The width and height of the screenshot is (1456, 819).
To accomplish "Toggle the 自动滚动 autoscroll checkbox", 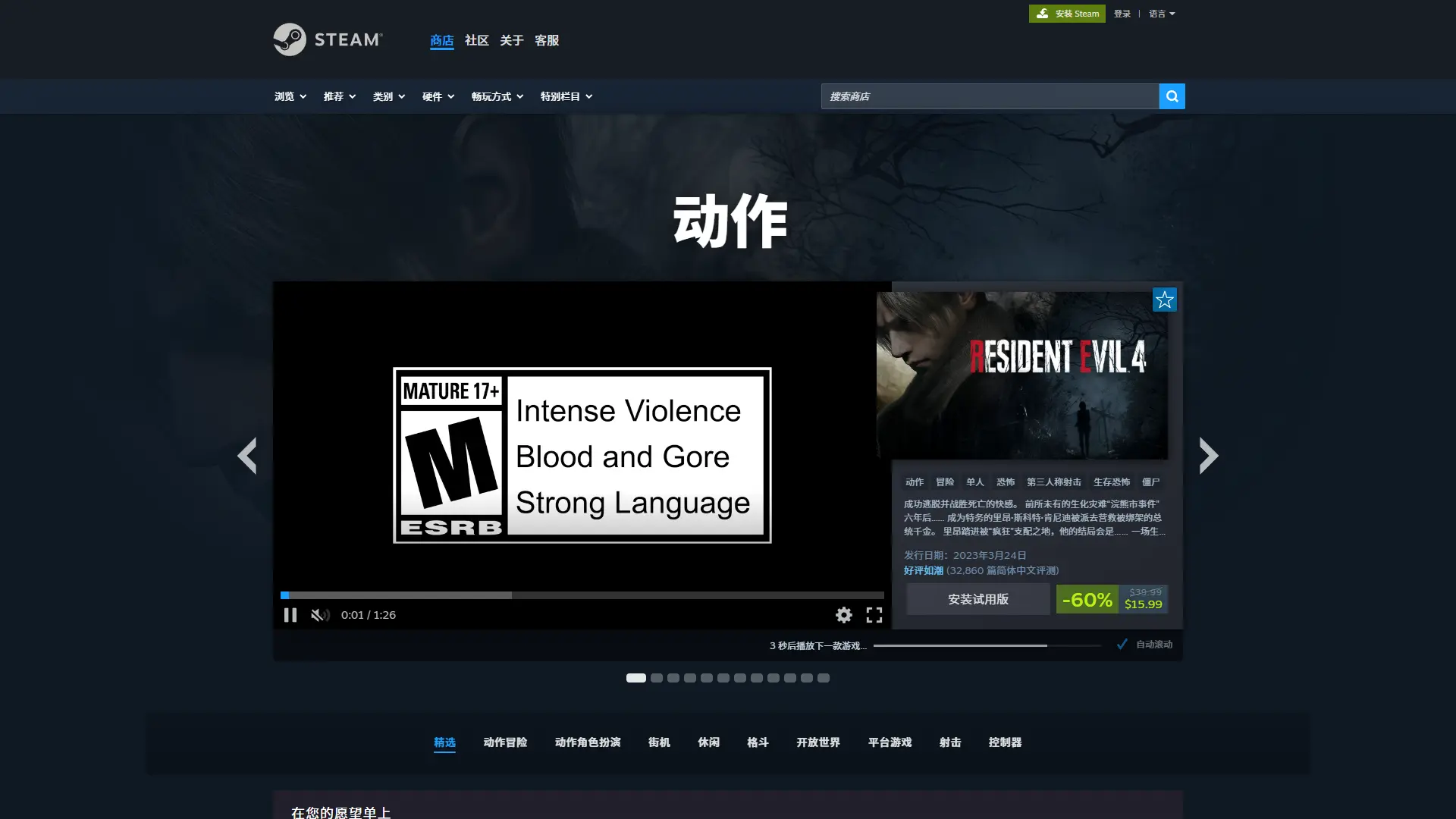I will point(1122,645).
